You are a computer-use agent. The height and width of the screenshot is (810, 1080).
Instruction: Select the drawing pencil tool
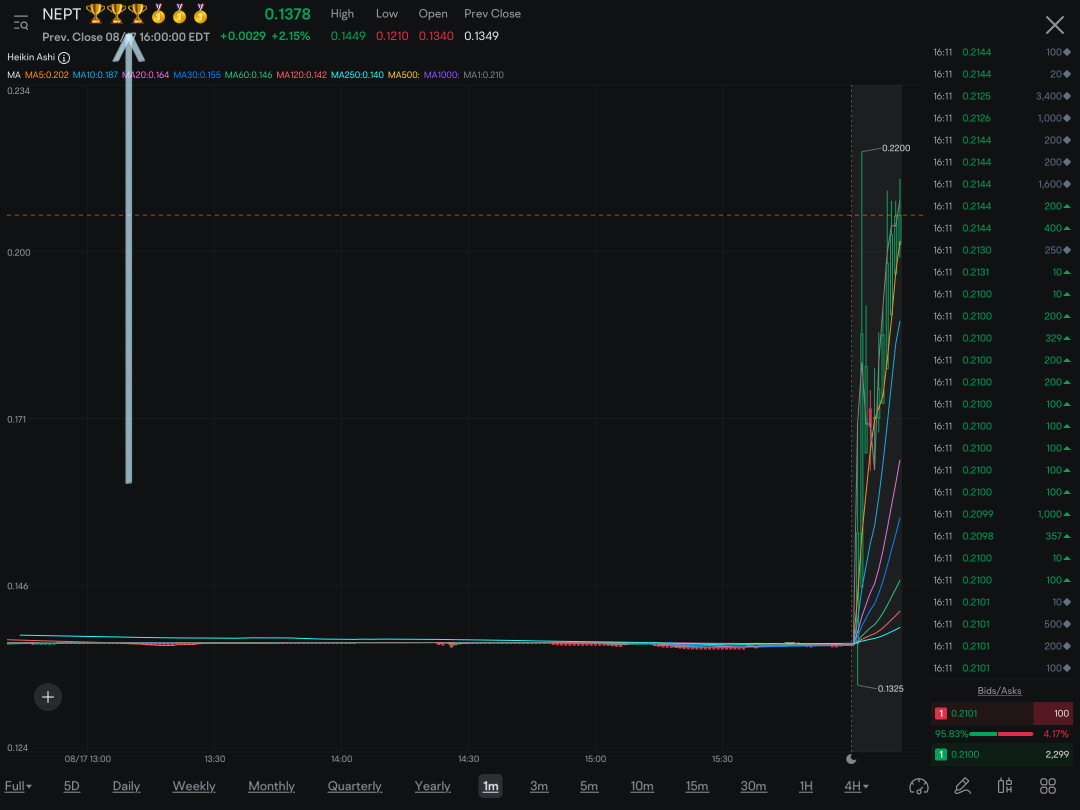point(962,786)
